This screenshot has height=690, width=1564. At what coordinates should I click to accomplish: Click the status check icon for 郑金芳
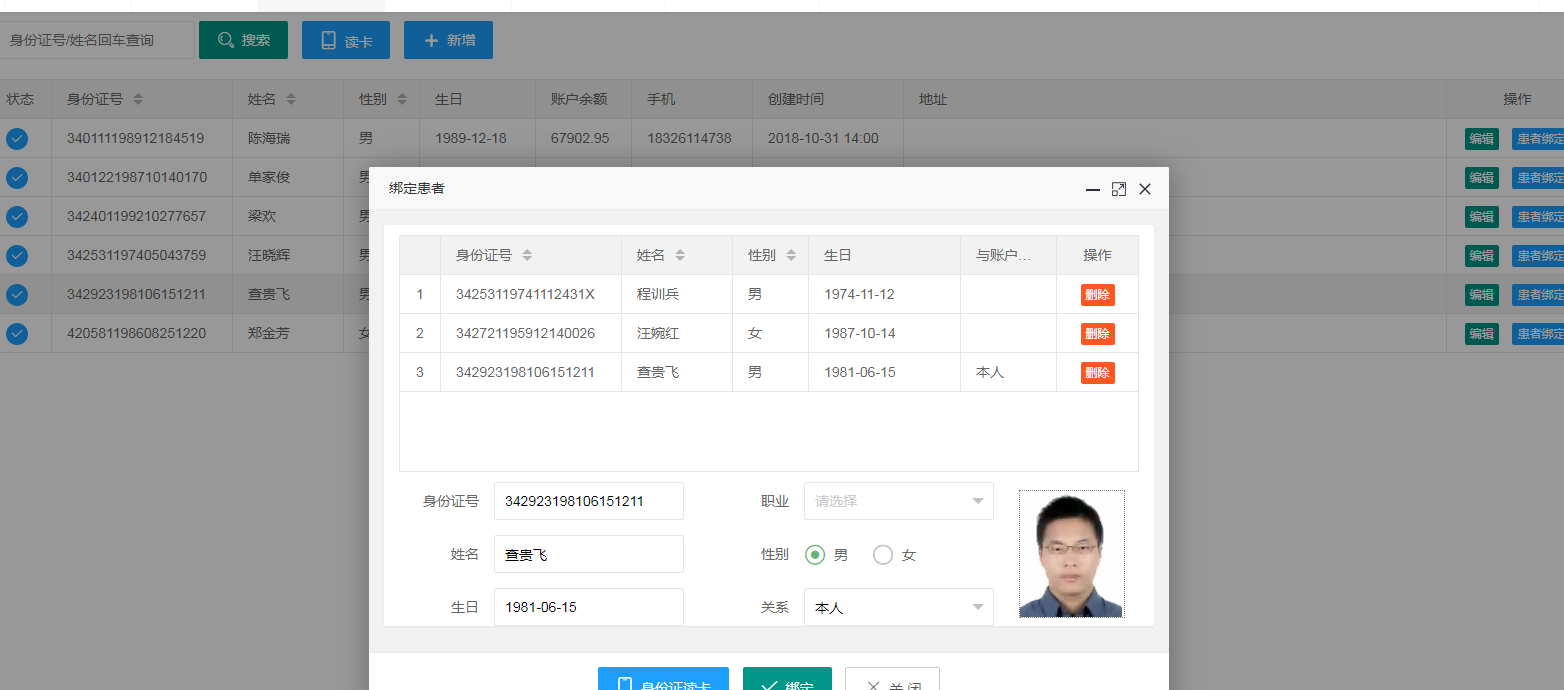click(17, 334)
